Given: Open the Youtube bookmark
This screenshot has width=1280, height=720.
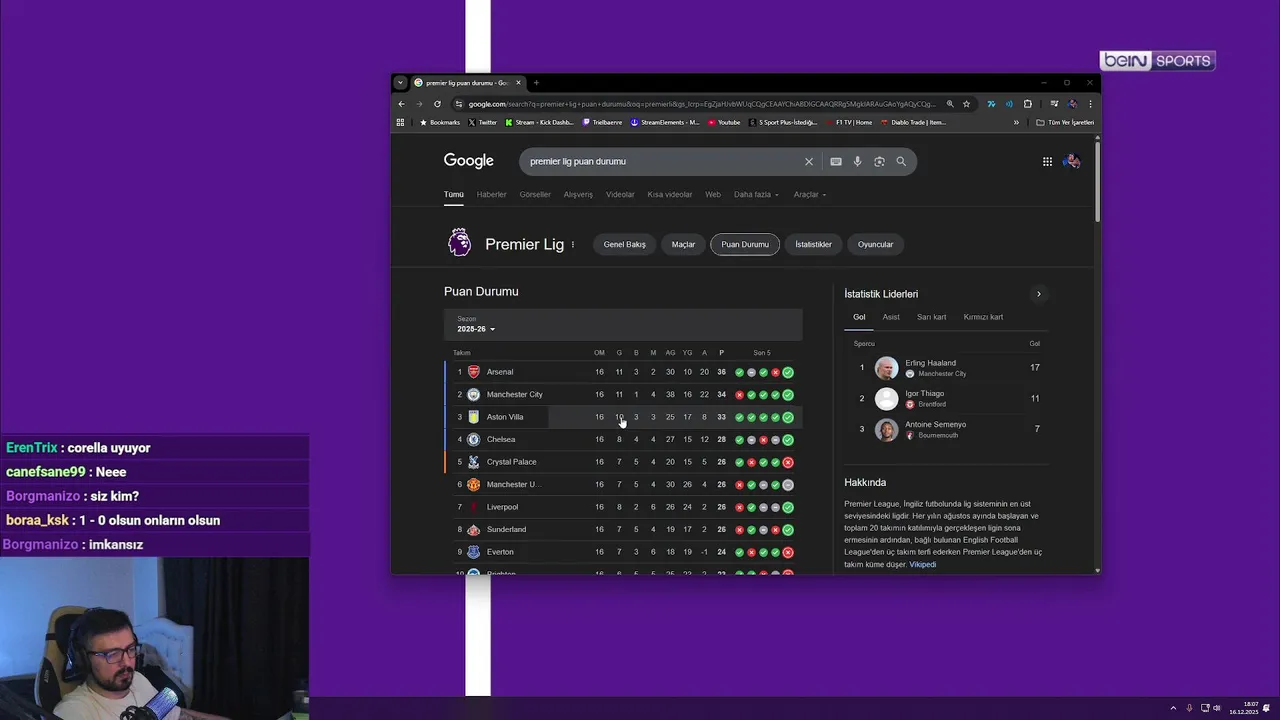Looking at the screenshot, I should [724, 122].
